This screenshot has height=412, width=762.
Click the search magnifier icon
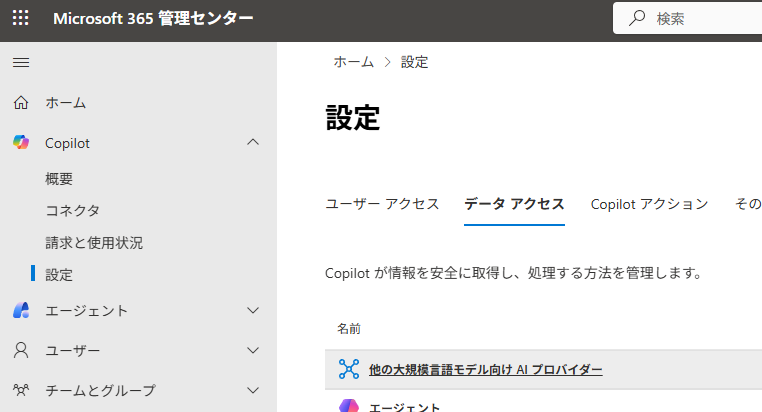coord(636,19)
